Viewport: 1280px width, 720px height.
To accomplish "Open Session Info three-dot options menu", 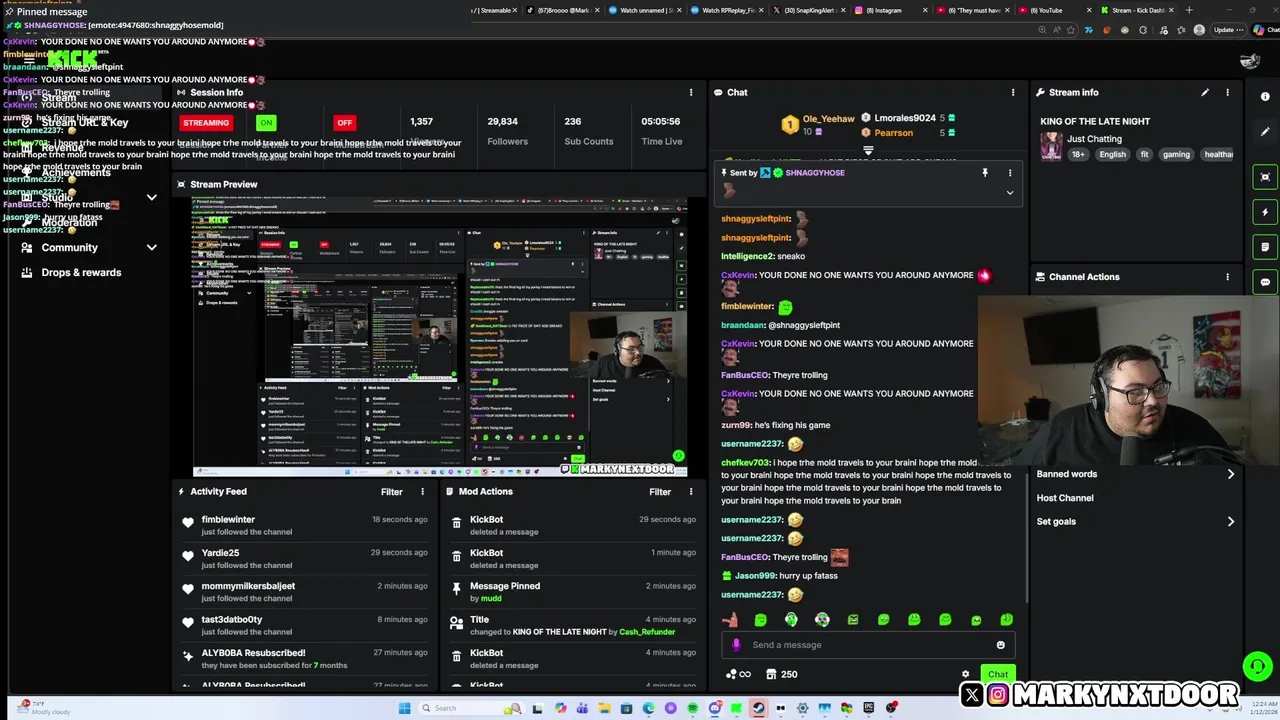I will point(691,92).
